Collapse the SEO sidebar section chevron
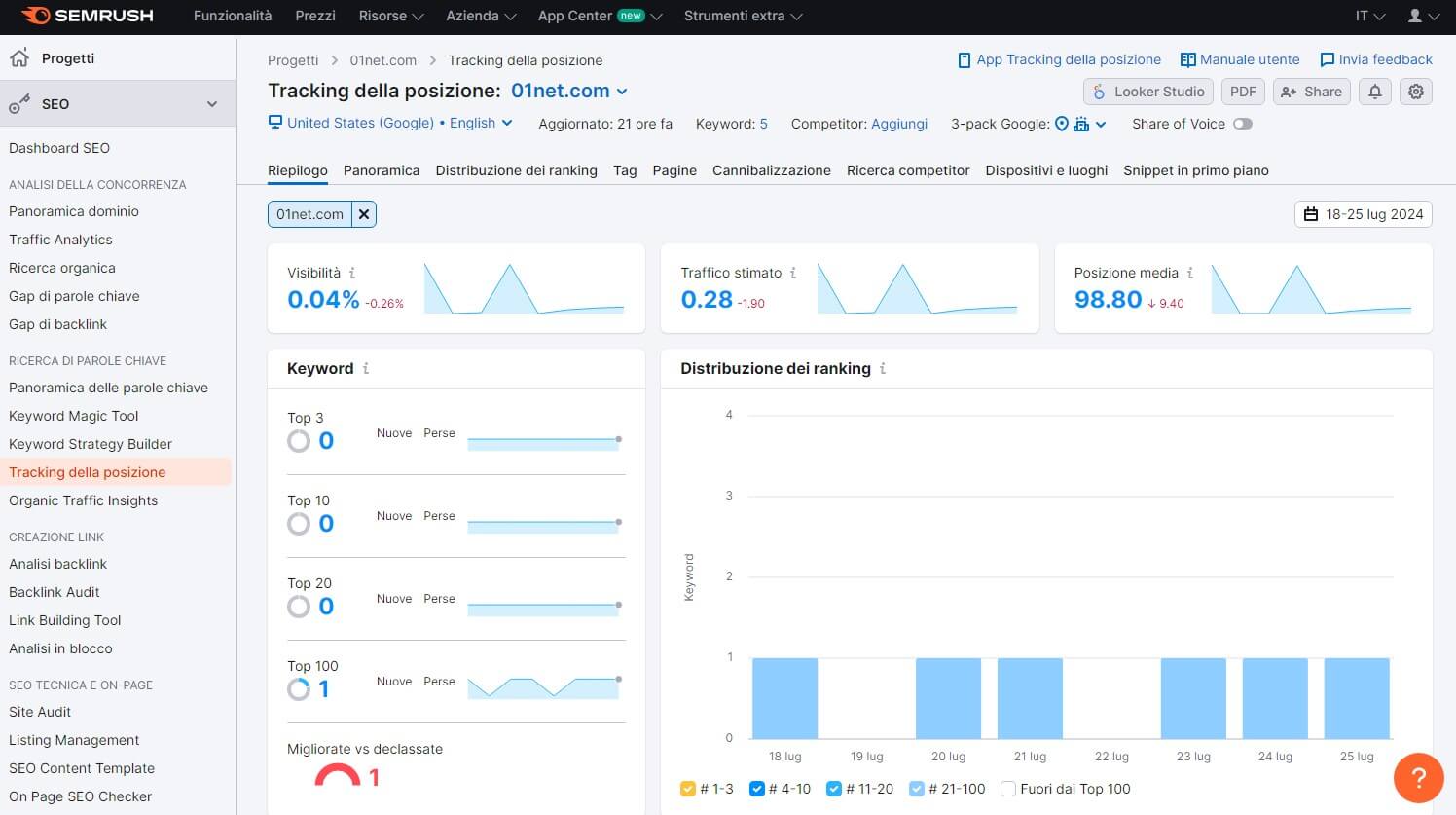The height and width of the screenshot is (815, 1456). (212, 104)
